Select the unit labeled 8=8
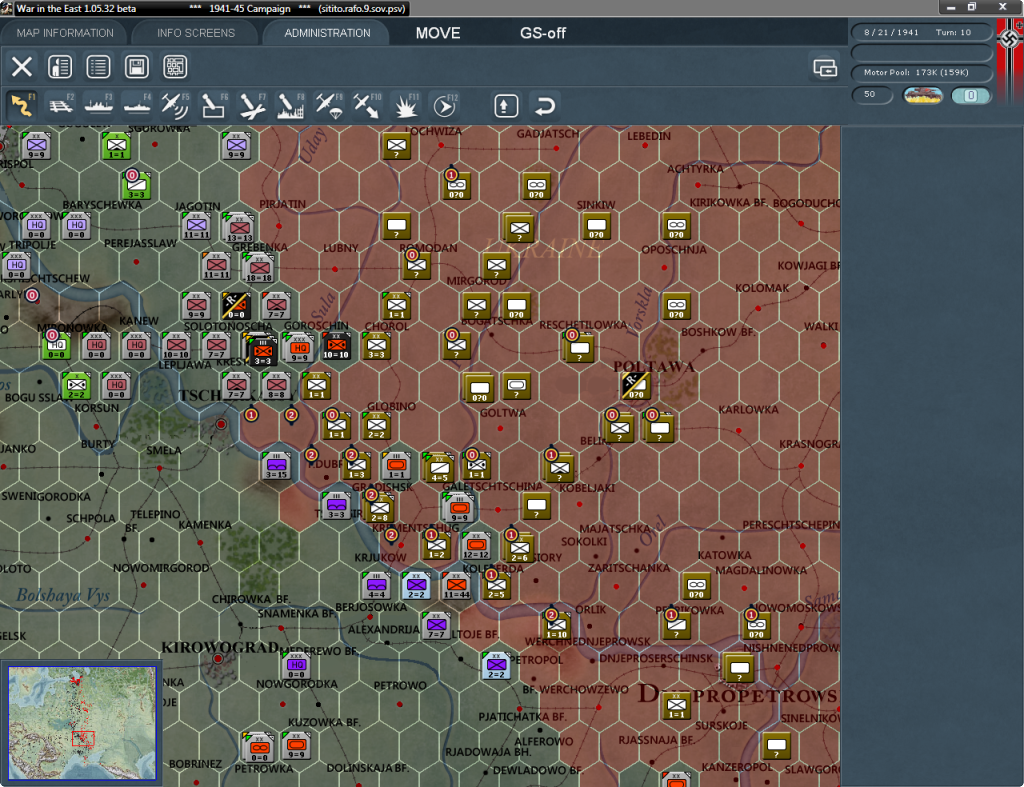The width and height of the screenshot is (1024, 787). pyautogui.click(x=276, y=385)
